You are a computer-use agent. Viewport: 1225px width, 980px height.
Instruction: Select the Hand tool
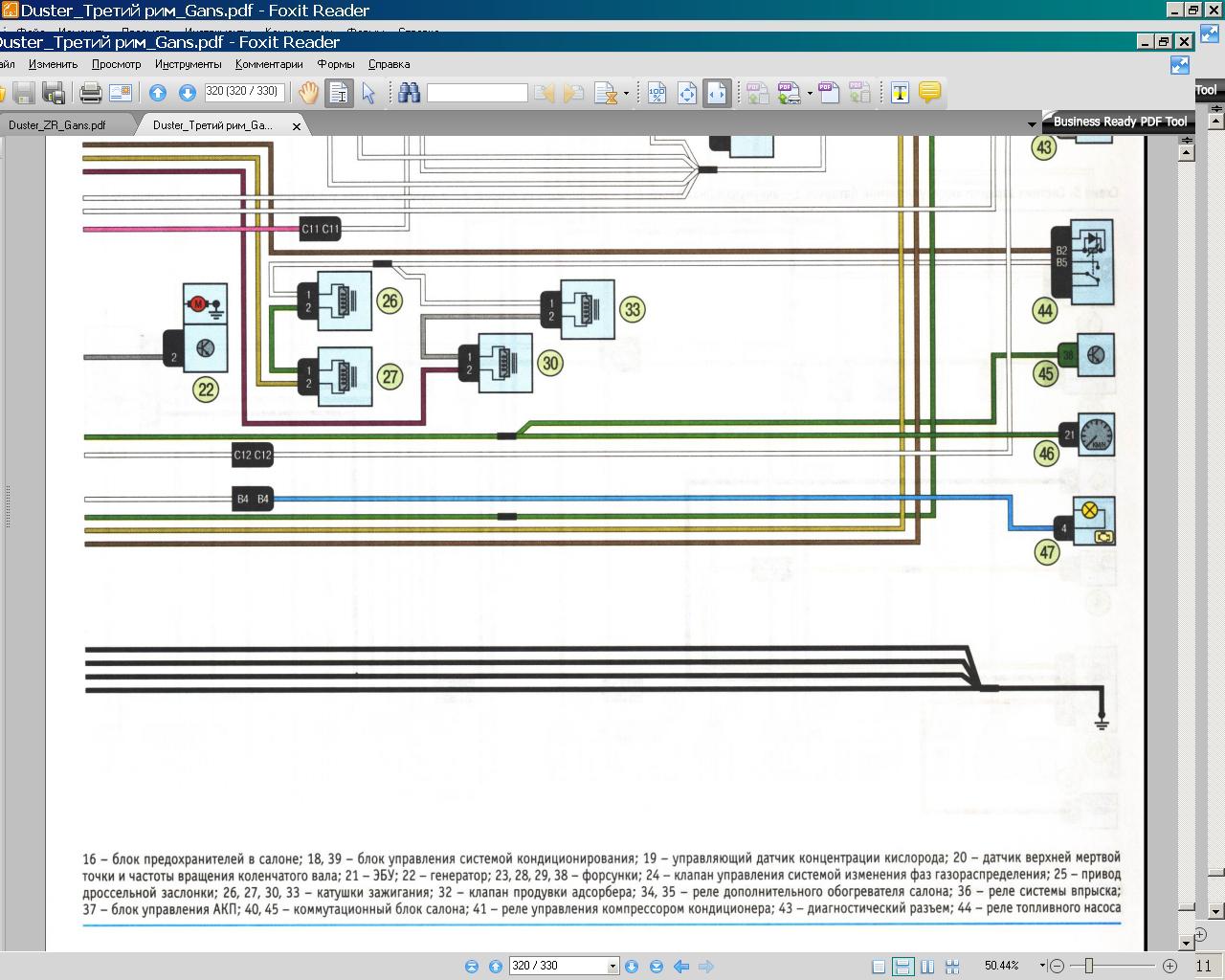308,93
